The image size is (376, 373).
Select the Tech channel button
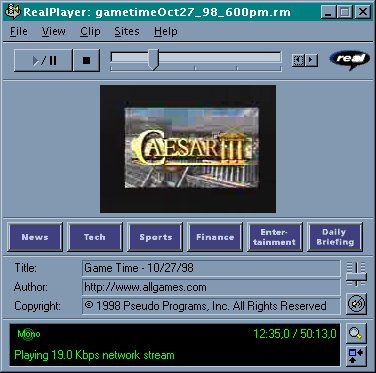95,237
